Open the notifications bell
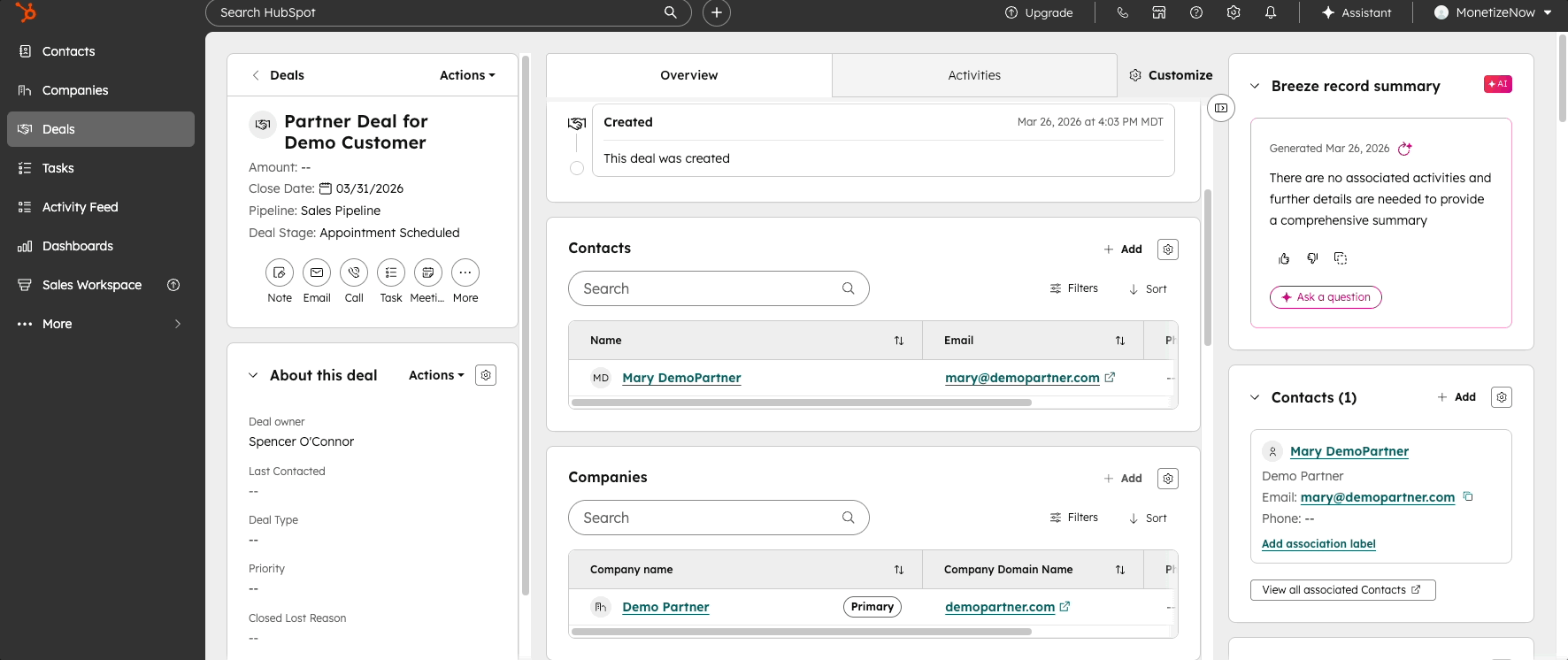Image resolution: width=1568 pixels, height=660 pixels. tap(1271, 12)
